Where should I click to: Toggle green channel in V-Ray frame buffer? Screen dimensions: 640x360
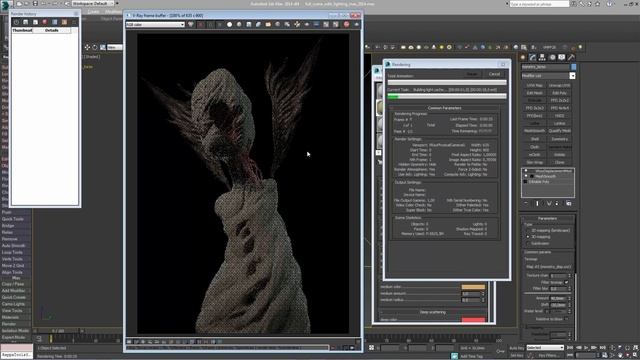coord(210,24)
